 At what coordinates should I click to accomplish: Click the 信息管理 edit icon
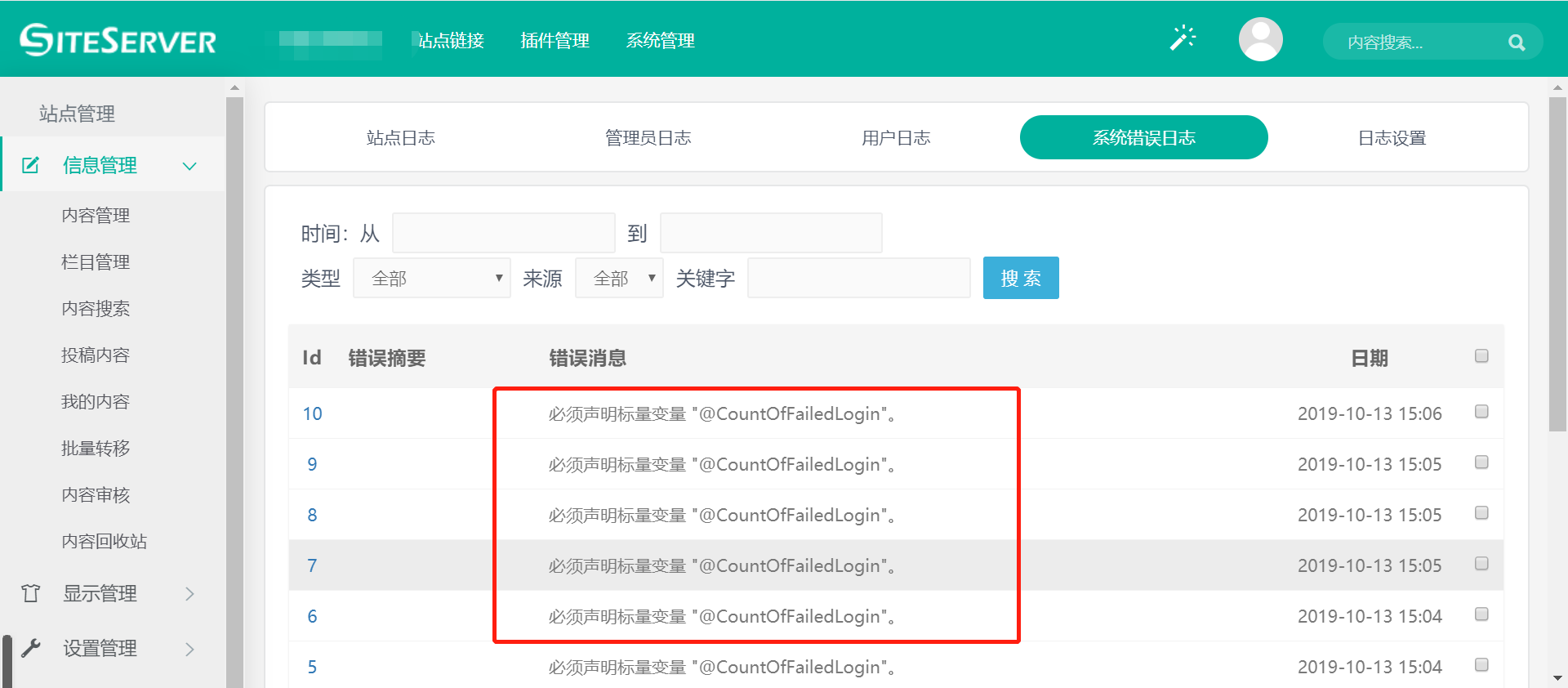pyautogui.click(x=30, y=165)
